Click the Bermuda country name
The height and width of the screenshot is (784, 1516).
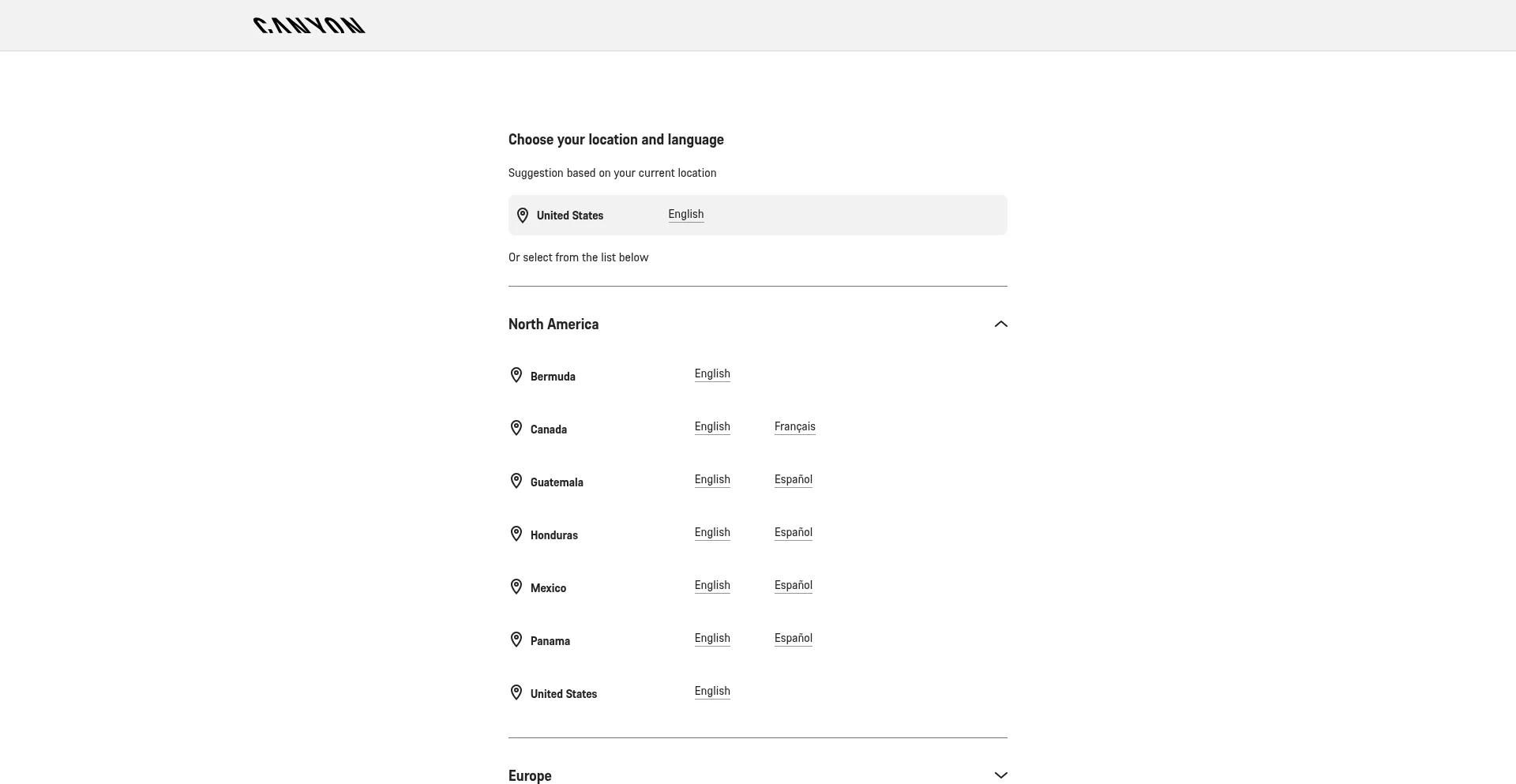pyautogui.click(x=553, y=377)
